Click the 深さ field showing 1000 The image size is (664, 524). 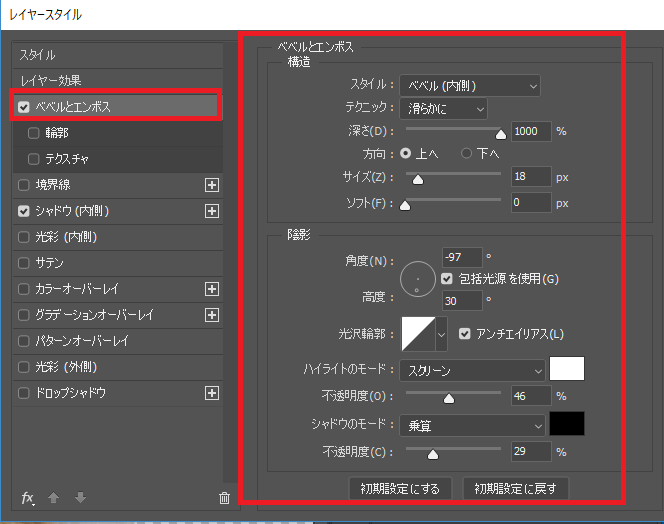point(531,131)
